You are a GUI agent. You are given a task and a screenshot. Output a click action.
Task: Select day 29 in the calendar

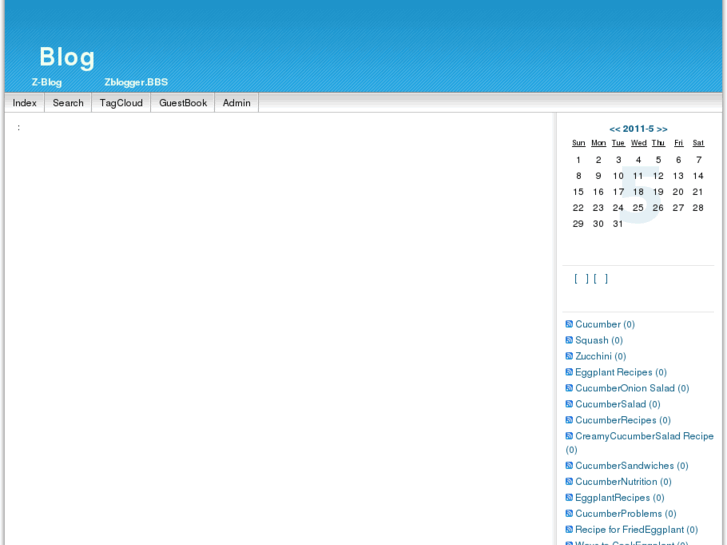tap(578, 224)
